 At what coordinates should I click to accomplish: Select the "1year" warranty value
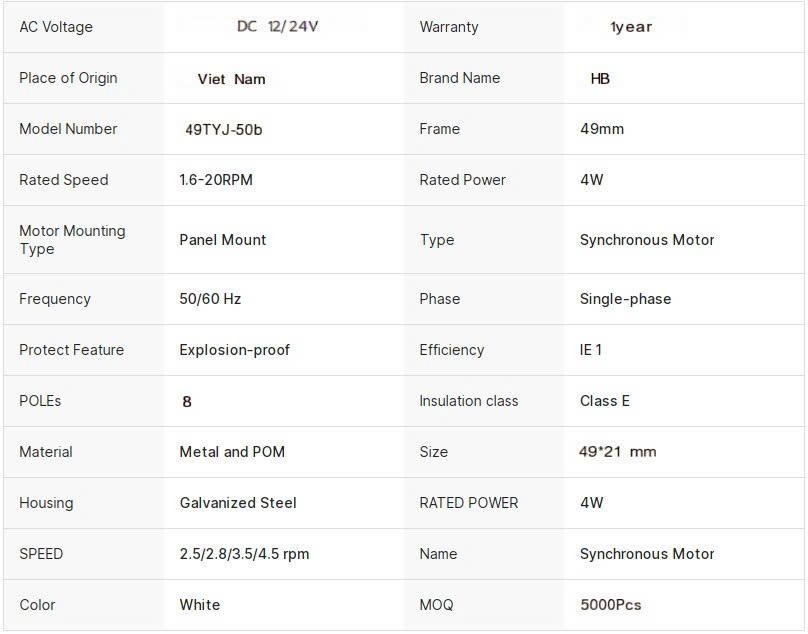coord(631,27)
